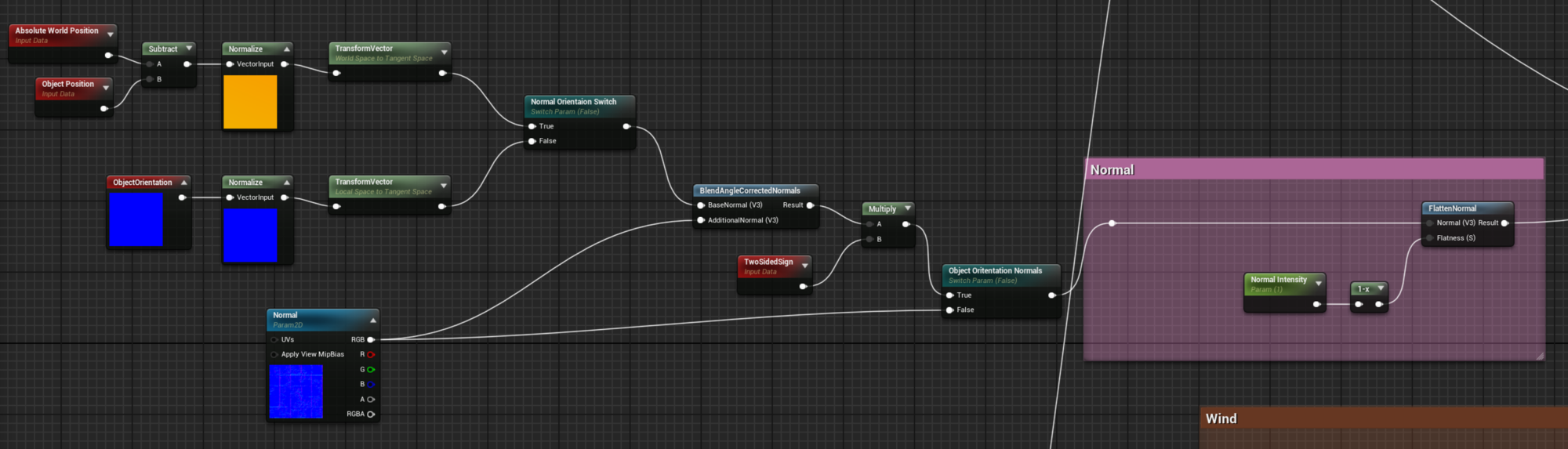
Task: Click the Object Position output pin
Action: pyautogui.click(x=103, y=109)
